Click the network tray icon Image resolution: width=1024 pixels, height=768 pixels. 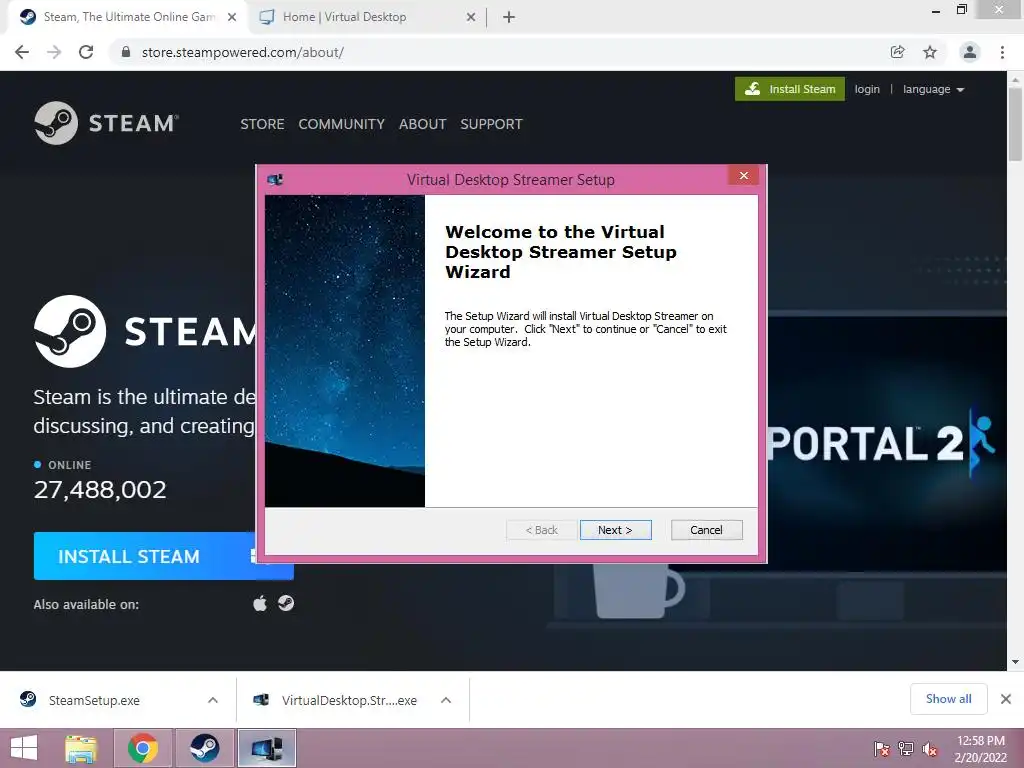[x=906, y=749]
